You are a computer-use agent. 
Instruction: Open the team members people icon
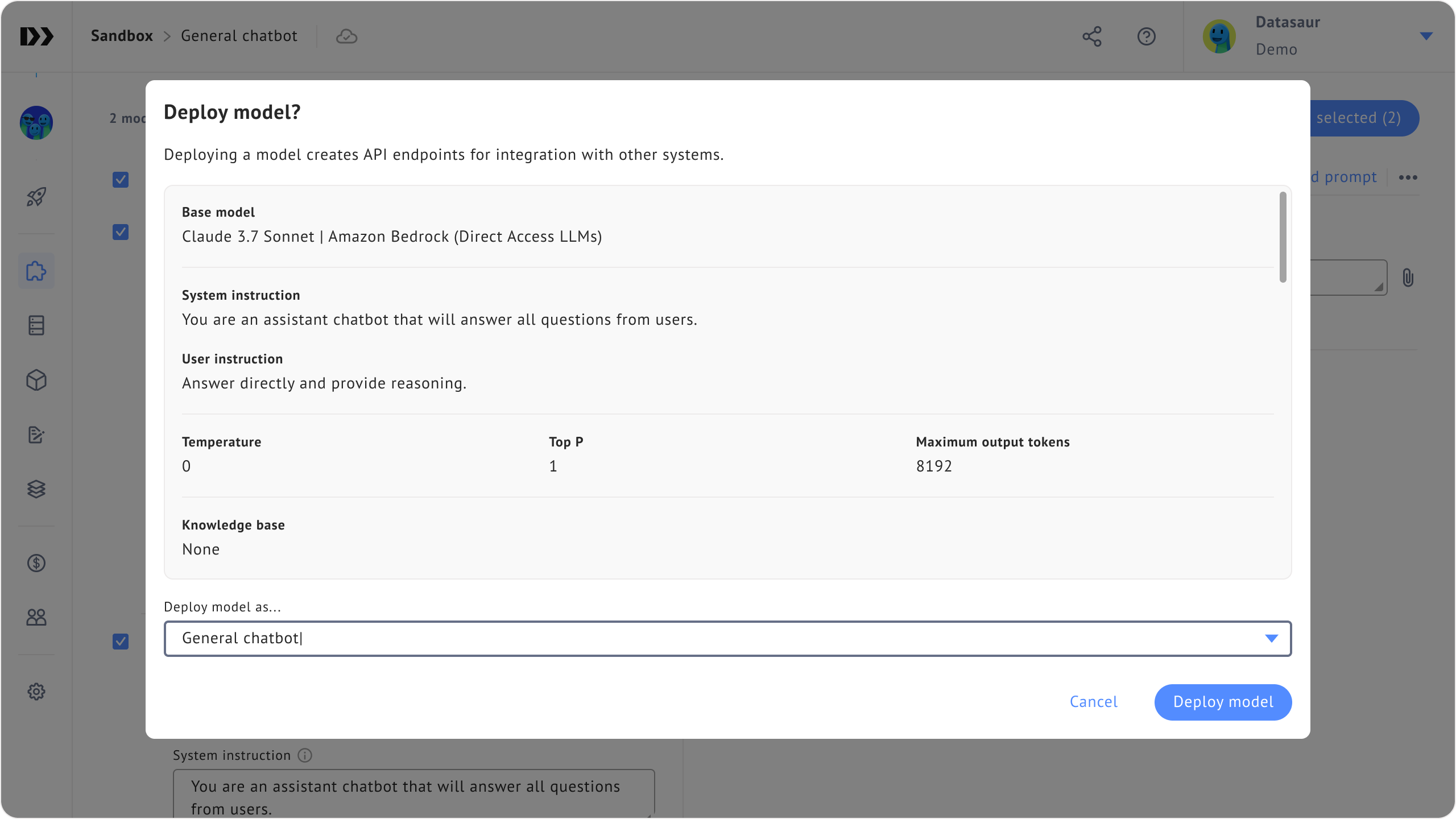[36, 618]
